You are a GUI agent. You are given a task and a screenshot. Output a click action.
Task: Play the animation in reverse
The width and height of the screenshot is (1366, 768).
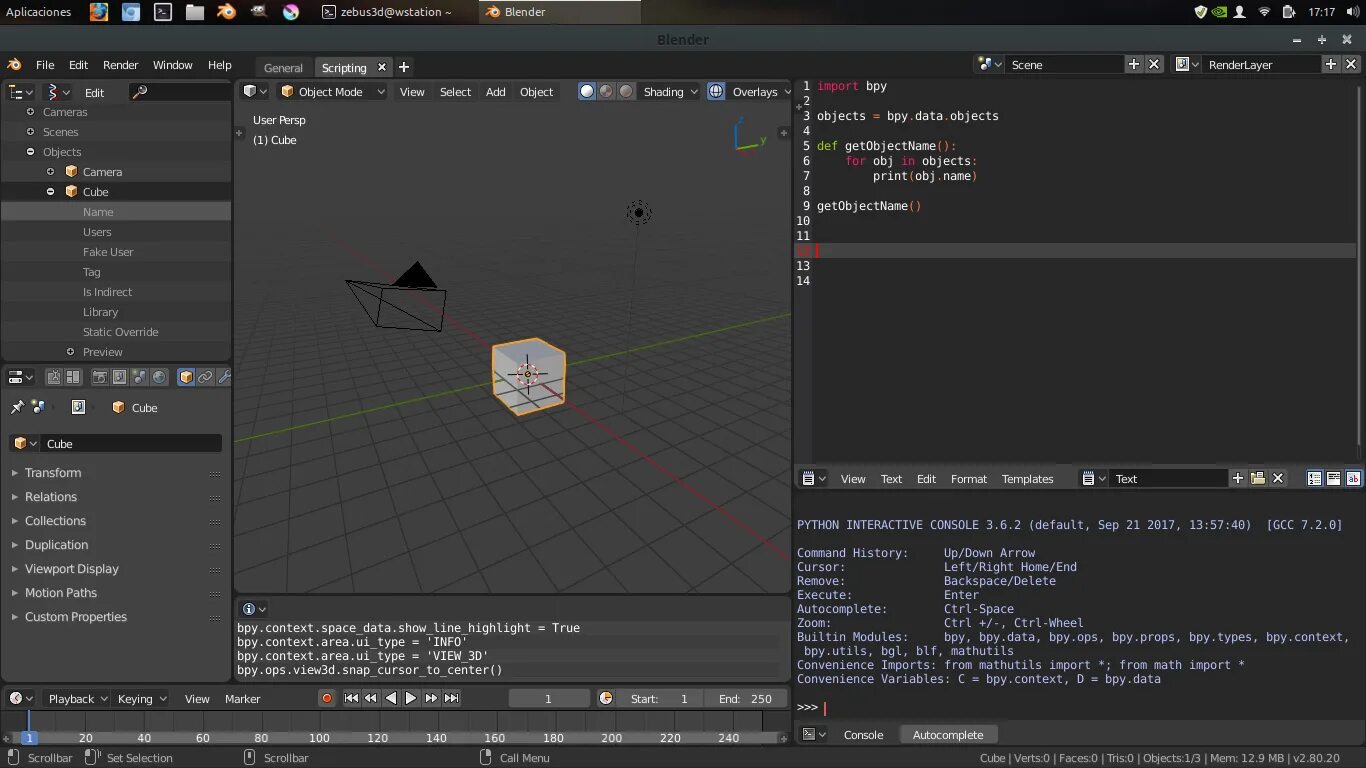point(391,698)
